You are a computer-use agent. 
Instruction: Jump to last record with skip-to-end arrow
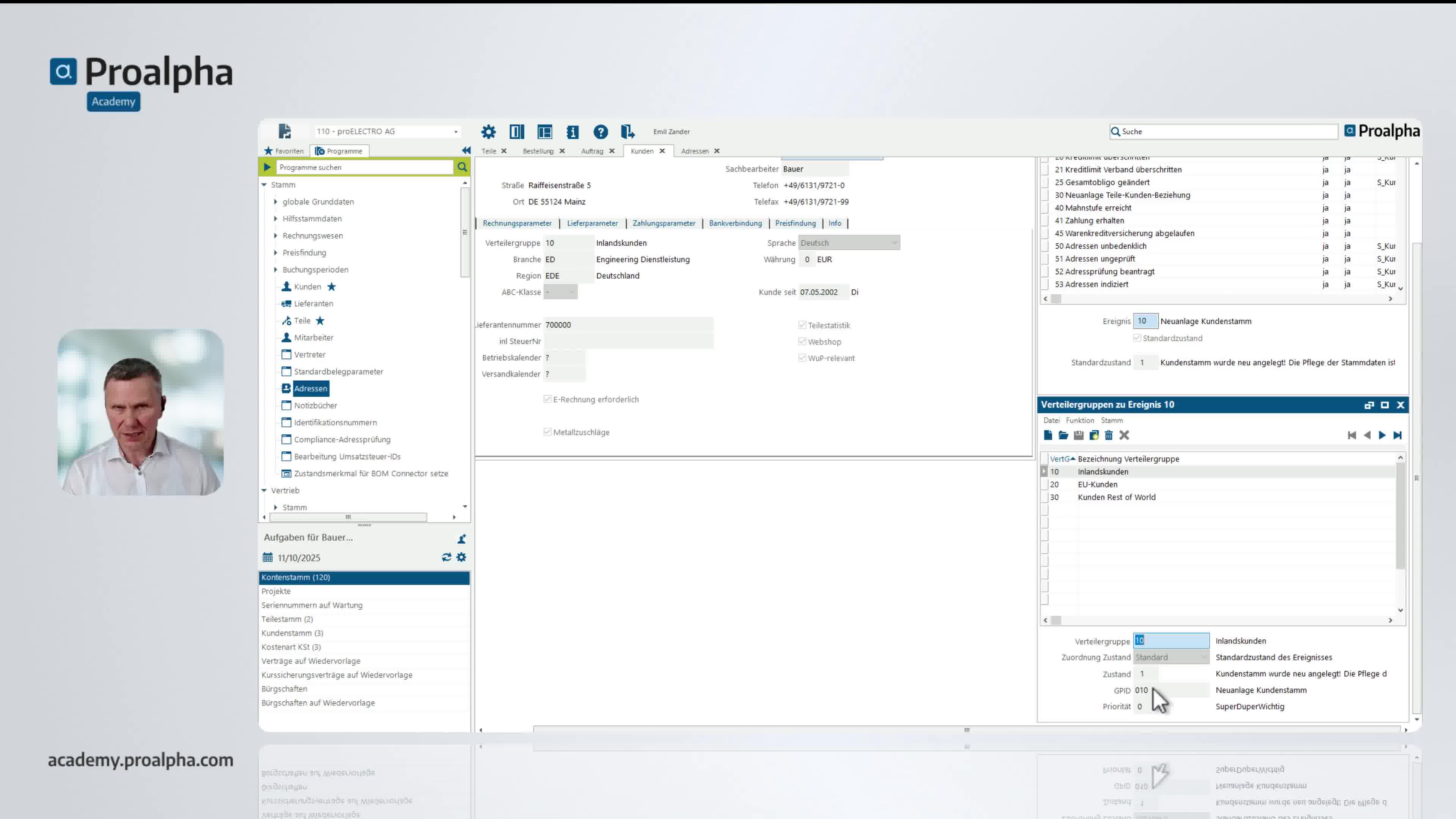click(x=1398, y=435)
